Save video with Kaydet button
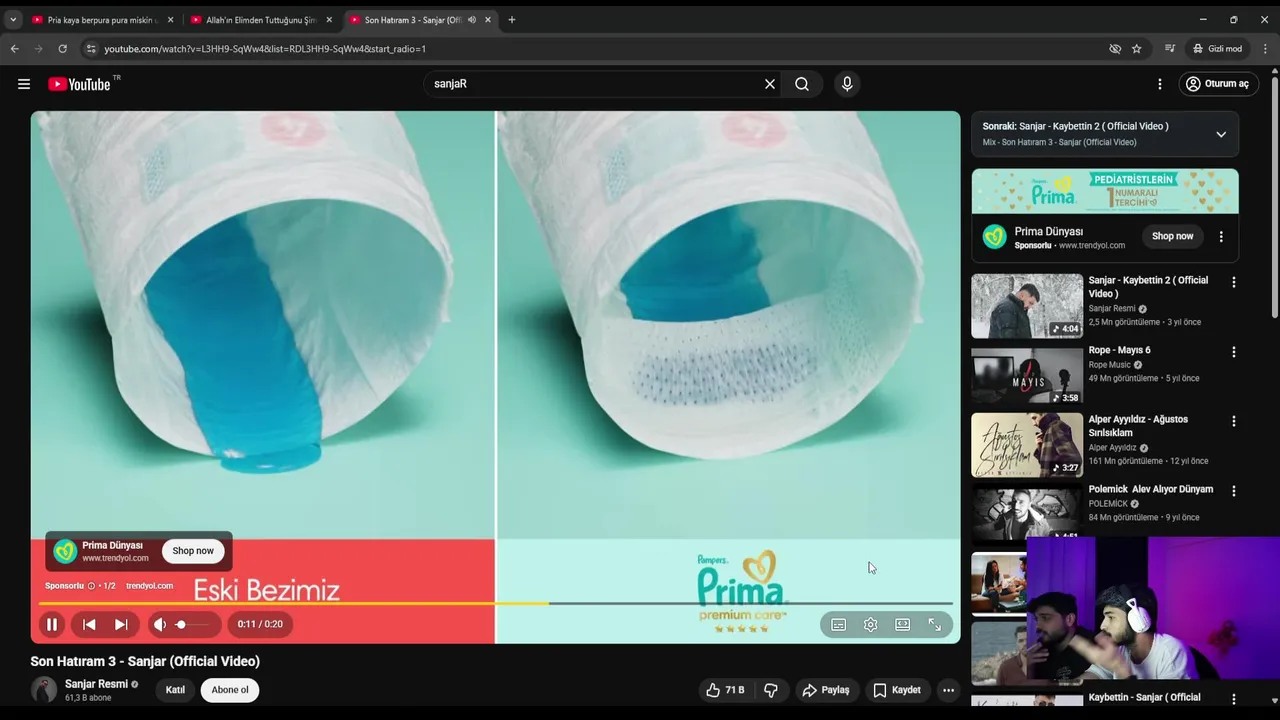This screenshot has height=720, width=1280. coord(897,690)
